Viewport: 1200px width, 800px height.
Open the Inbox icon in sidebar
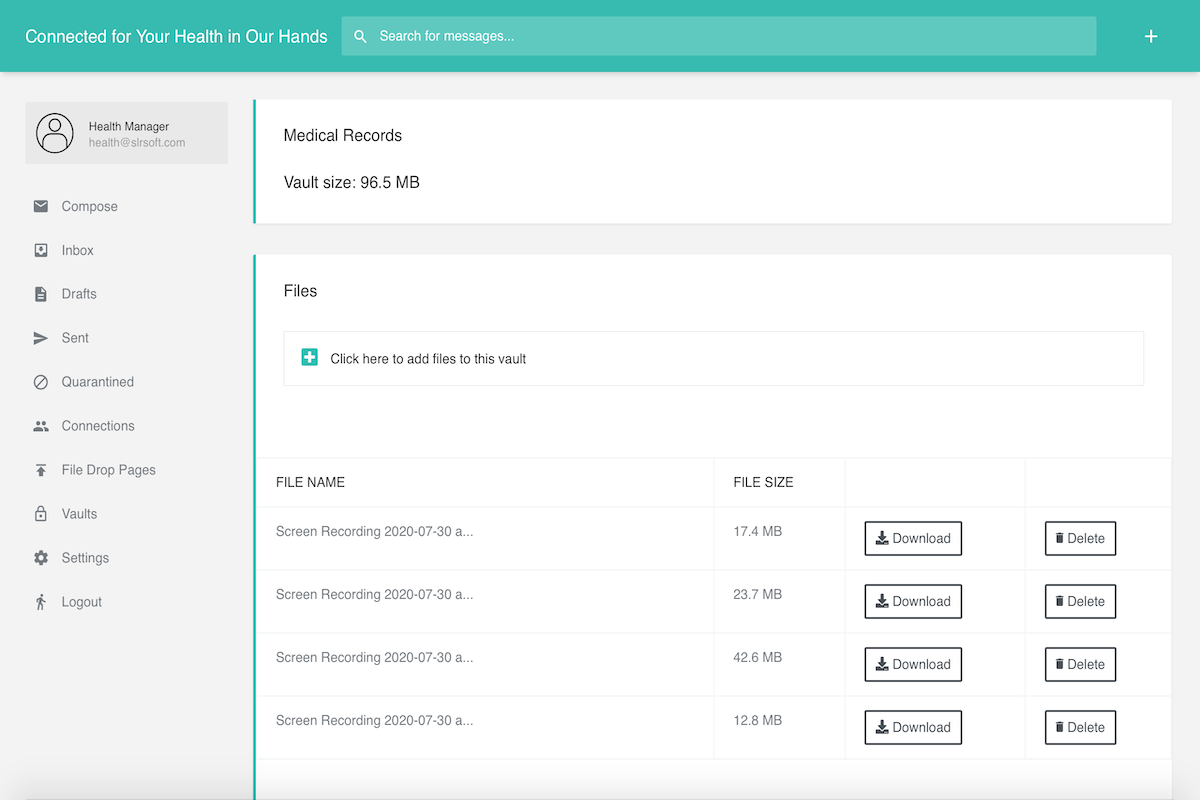click(x=41, y=250)
